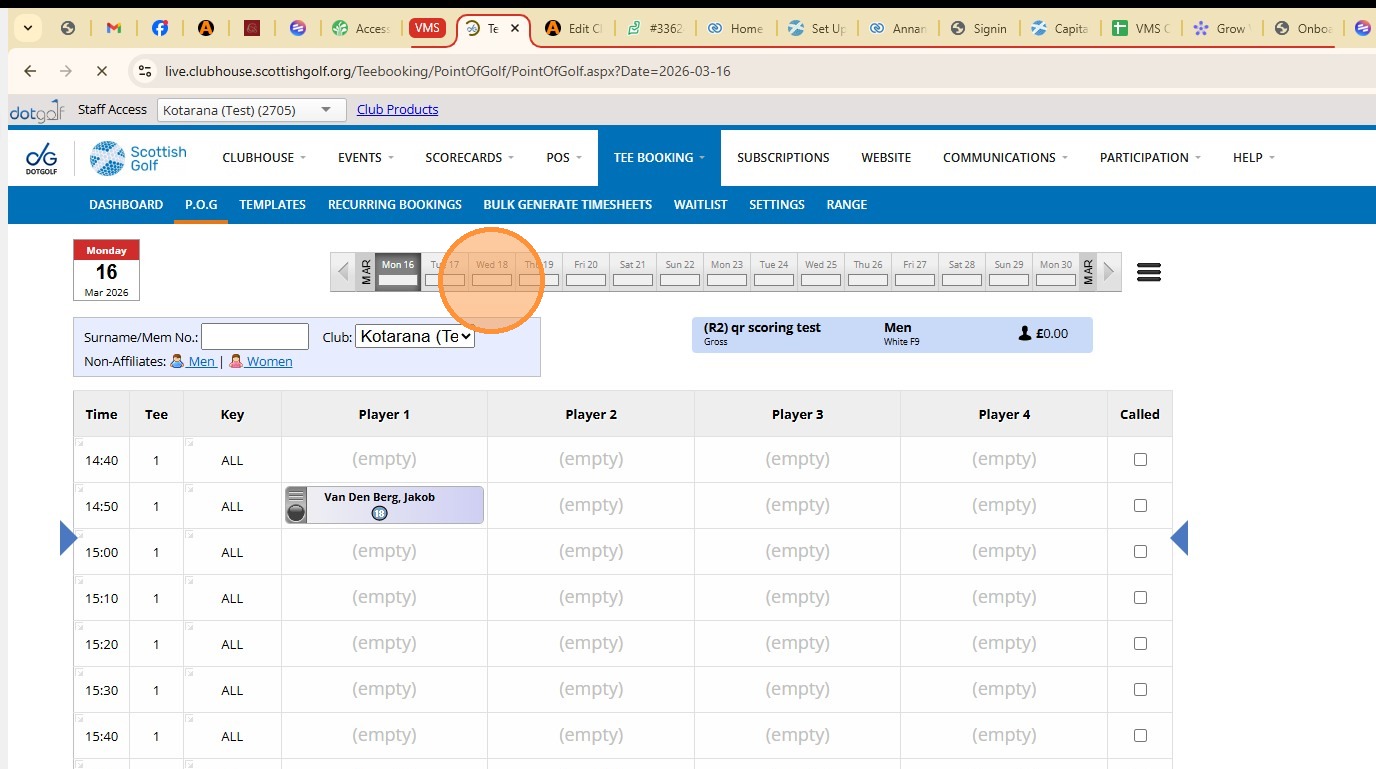The width and height of the screenshot is (1376, 769).
Task: Click the blue left-pointing triangle beside the timesheet
Action: pos(68,538)
